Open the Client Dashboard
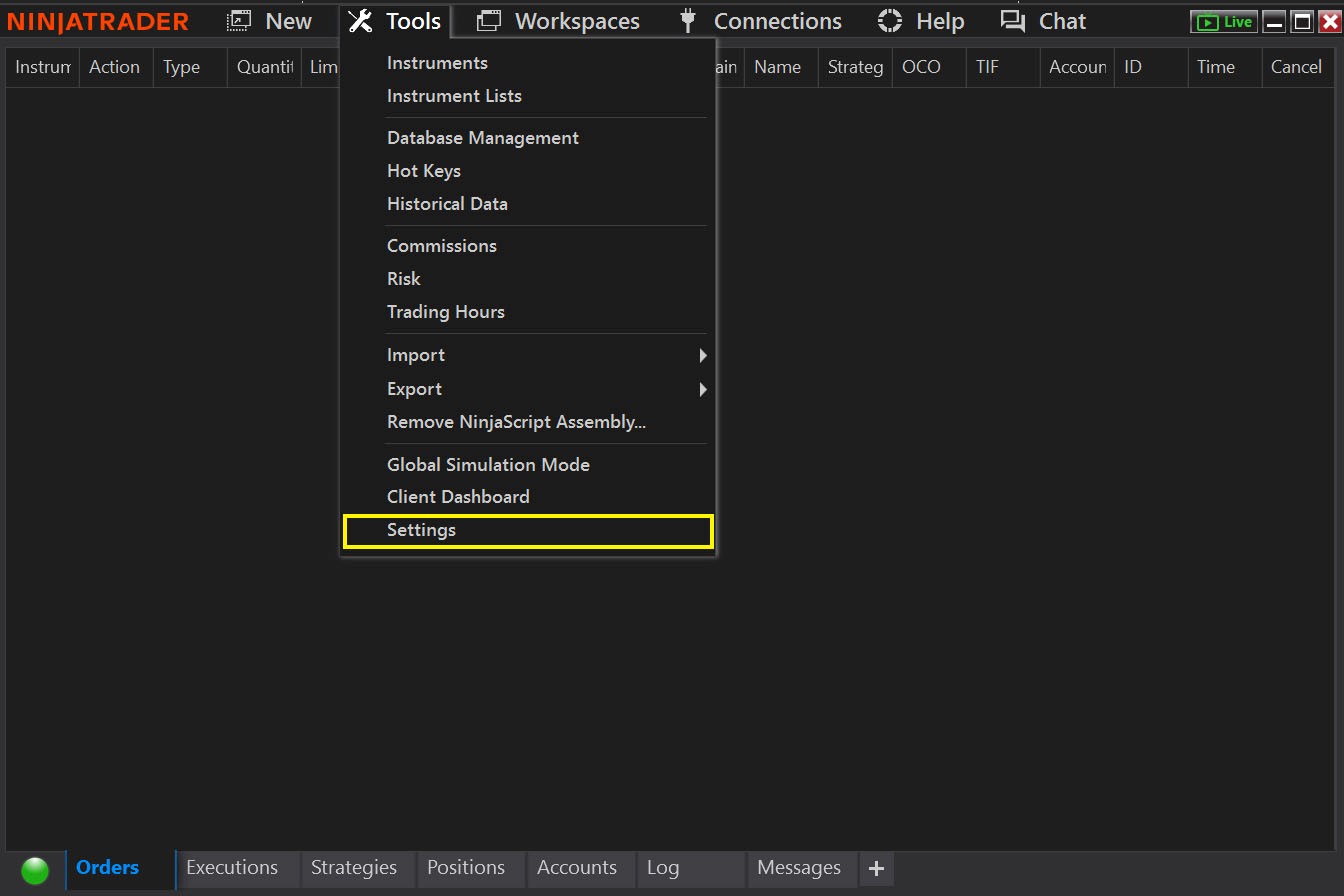Viewport: 1344px width, 896px height. pyautogui.click(x=458, y=496)
